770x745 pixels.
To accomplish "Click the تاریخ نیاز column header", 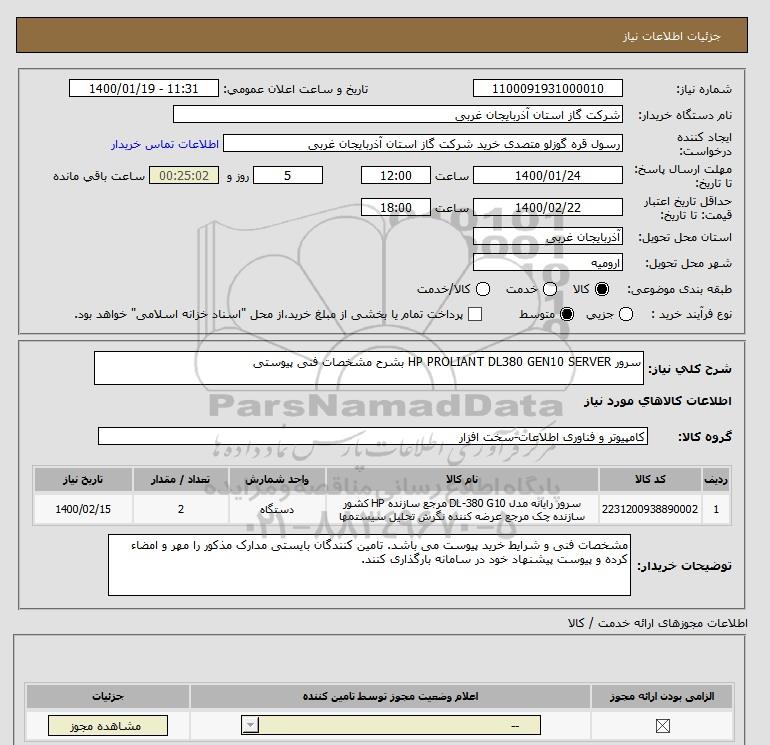I will click(x=83, y=479).
